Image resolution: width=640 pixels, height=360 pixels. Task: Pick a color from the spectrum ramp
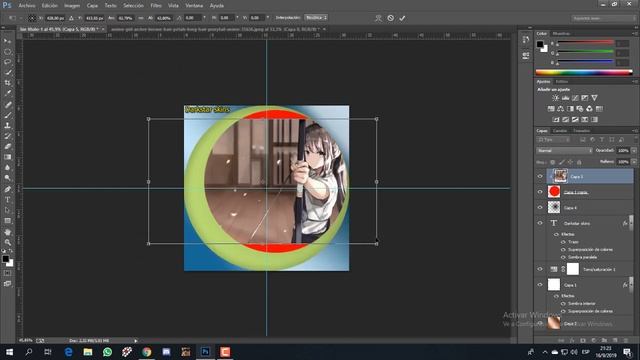click(584, 73)
